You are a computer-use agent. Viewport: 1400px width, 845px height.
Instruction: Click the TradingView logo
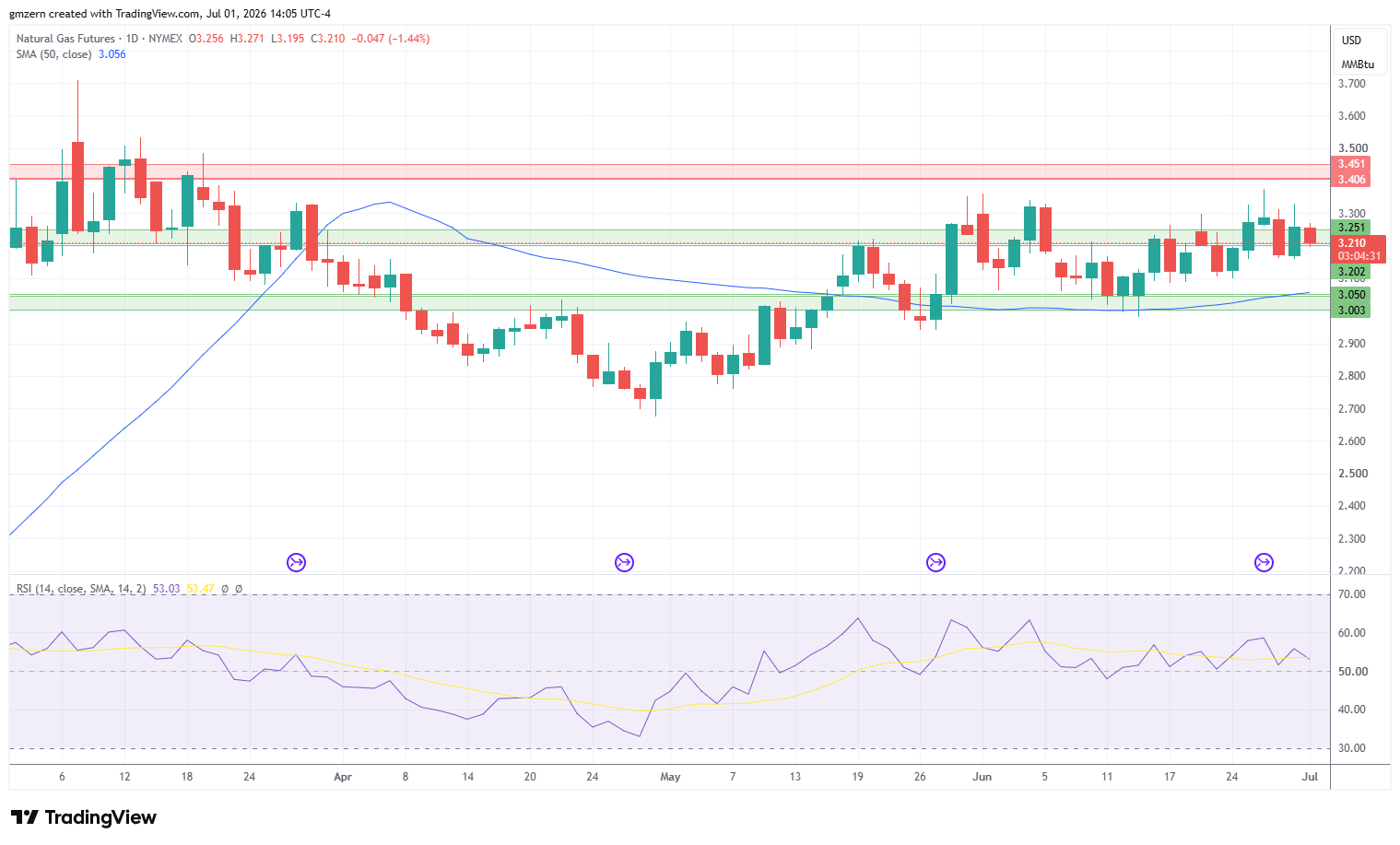[x=83, y=817]
